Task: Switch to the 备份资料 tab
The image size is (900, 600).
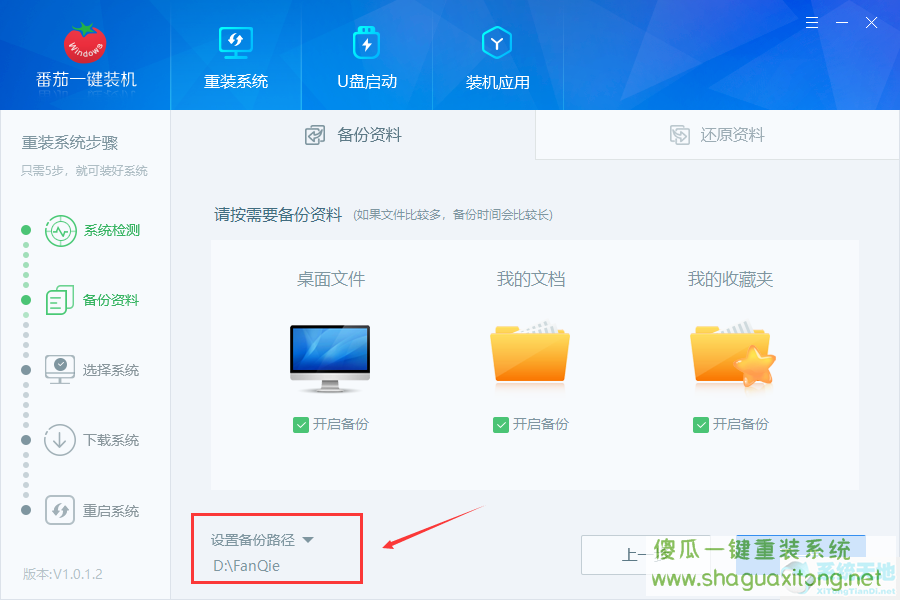Action: pos(353,135)
